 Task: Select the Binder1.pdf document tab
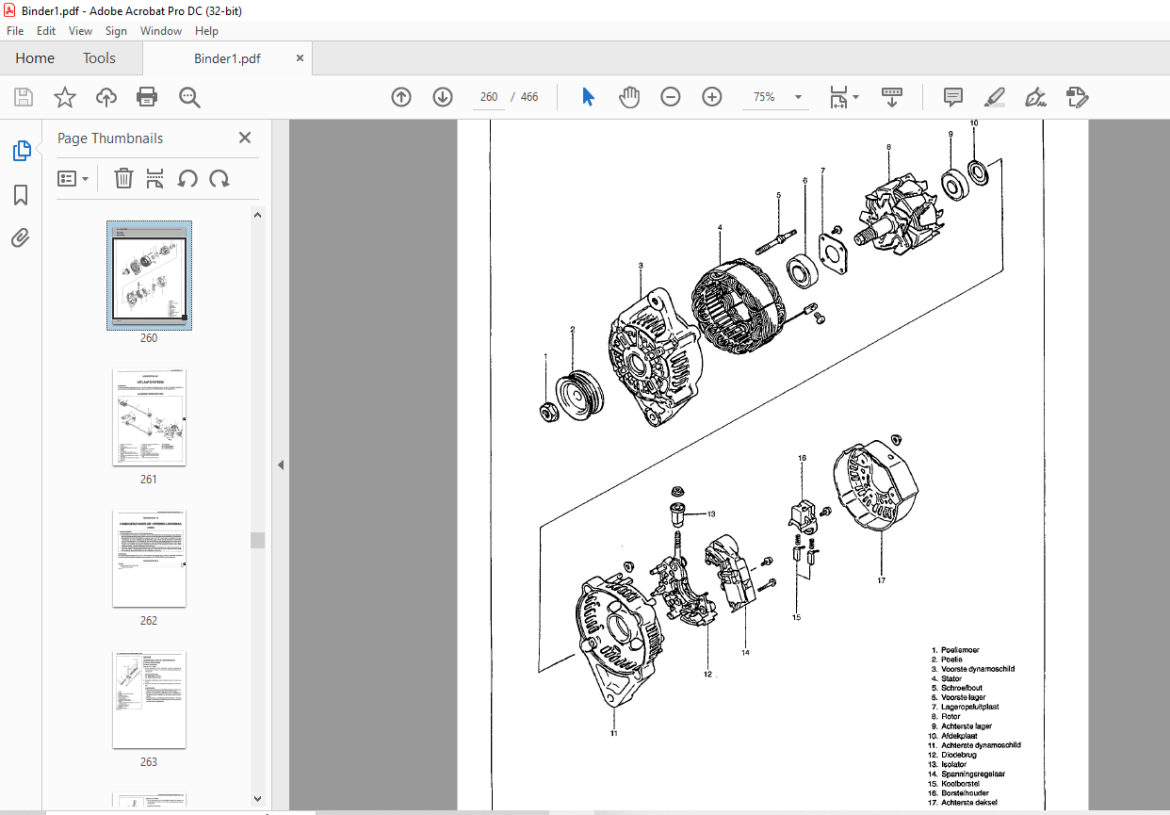(227, 58)
